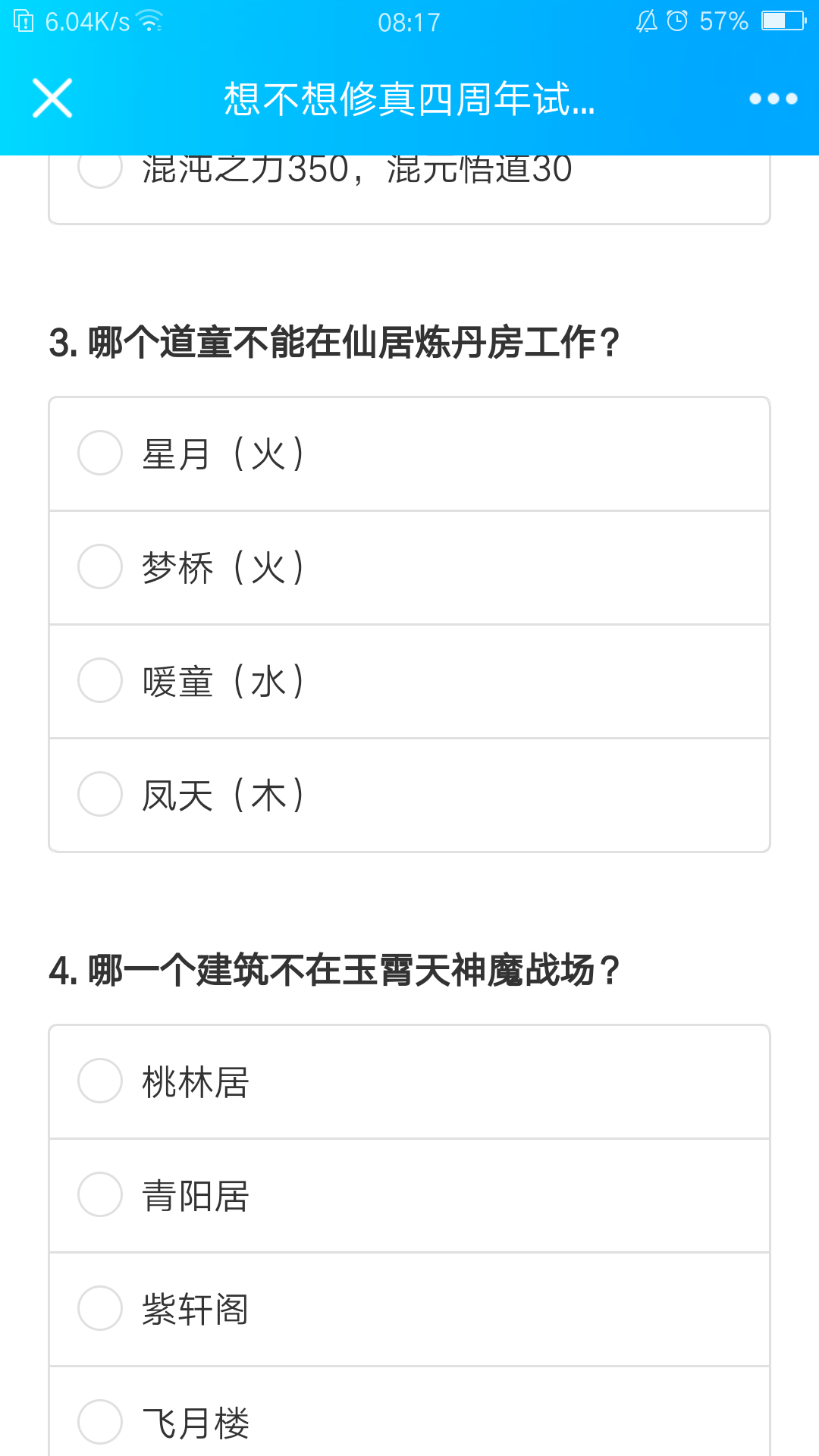Select radio button for 星月（火）

[x=100, y=453]
